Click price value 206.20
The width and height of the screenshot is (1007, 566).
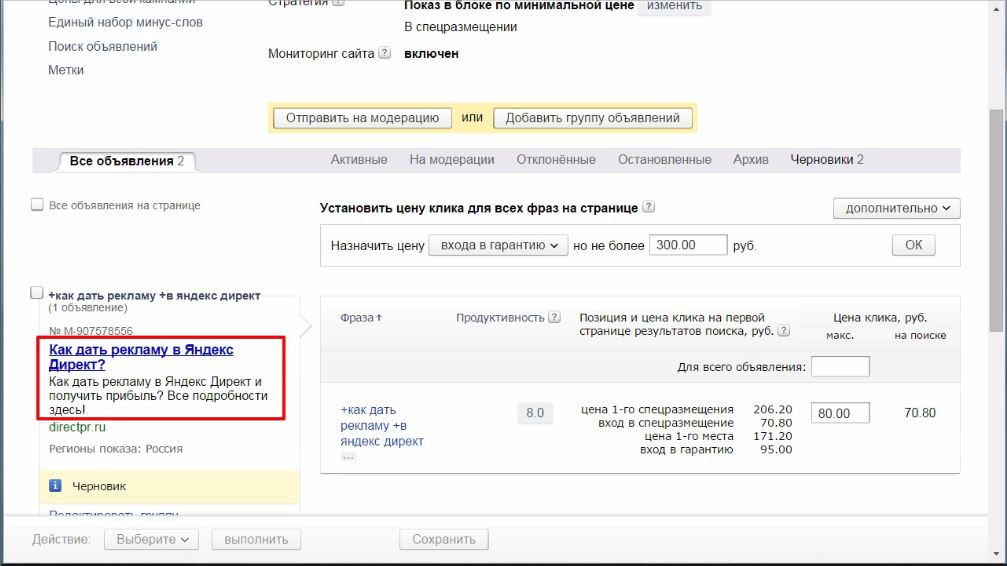point(773,409)
